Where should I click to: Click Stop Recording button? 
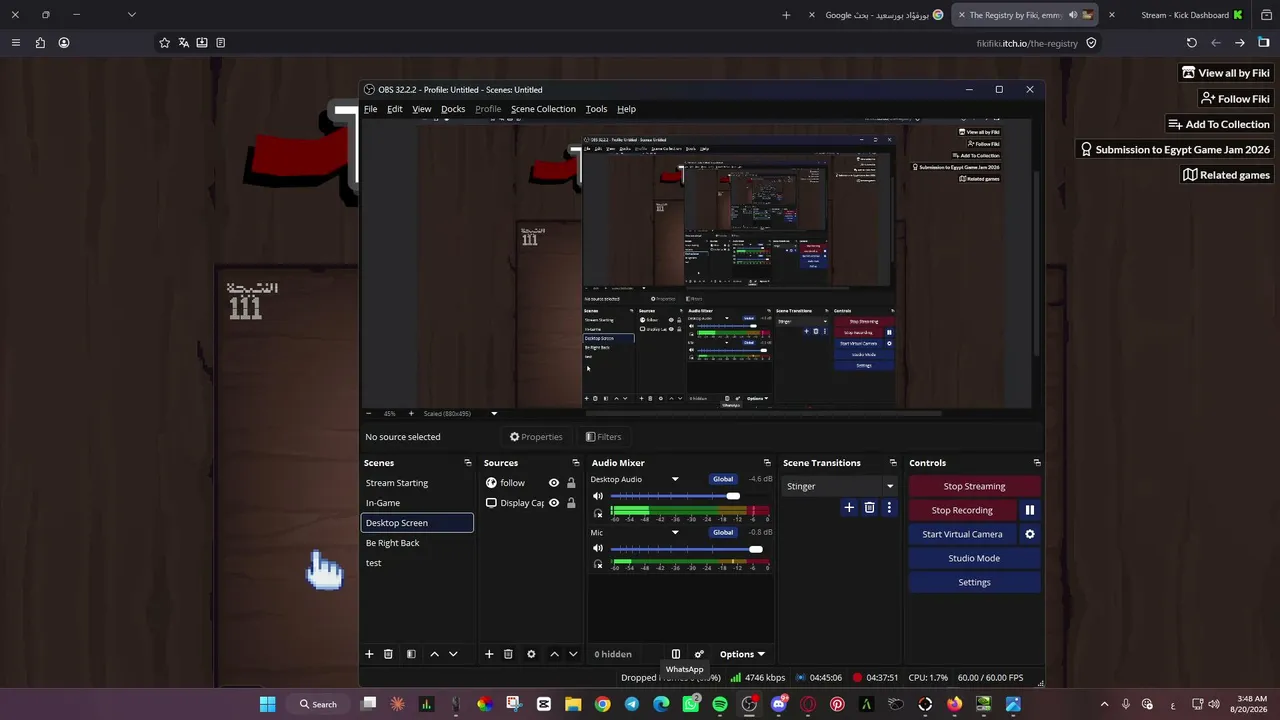962,510
